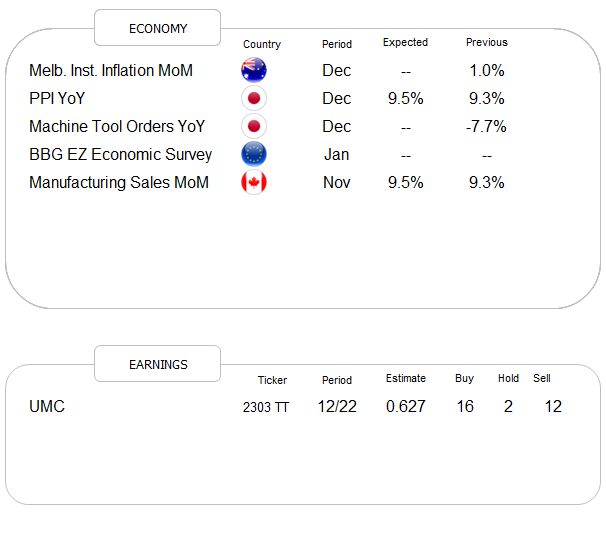
Task: Click the Buy count 16
Action: coord(465,406)
